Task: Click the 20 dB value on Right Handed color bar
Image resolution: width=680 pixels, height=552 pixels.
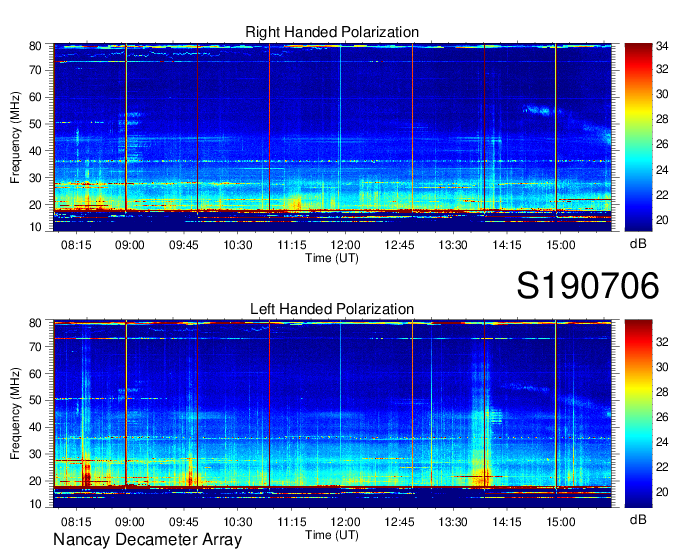Action: [x=662, y=220]
